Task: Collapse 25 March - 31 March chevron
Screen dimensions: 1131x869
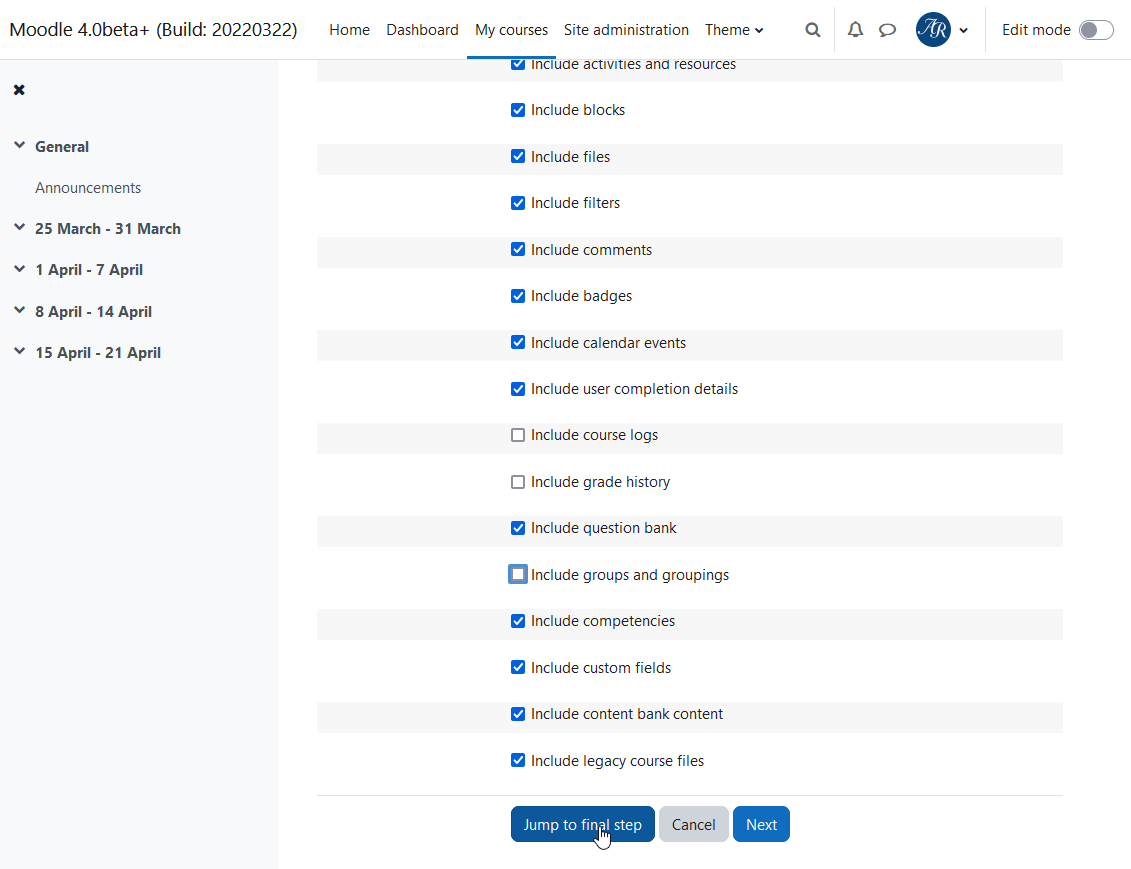Action: click(x=19, y=228)
